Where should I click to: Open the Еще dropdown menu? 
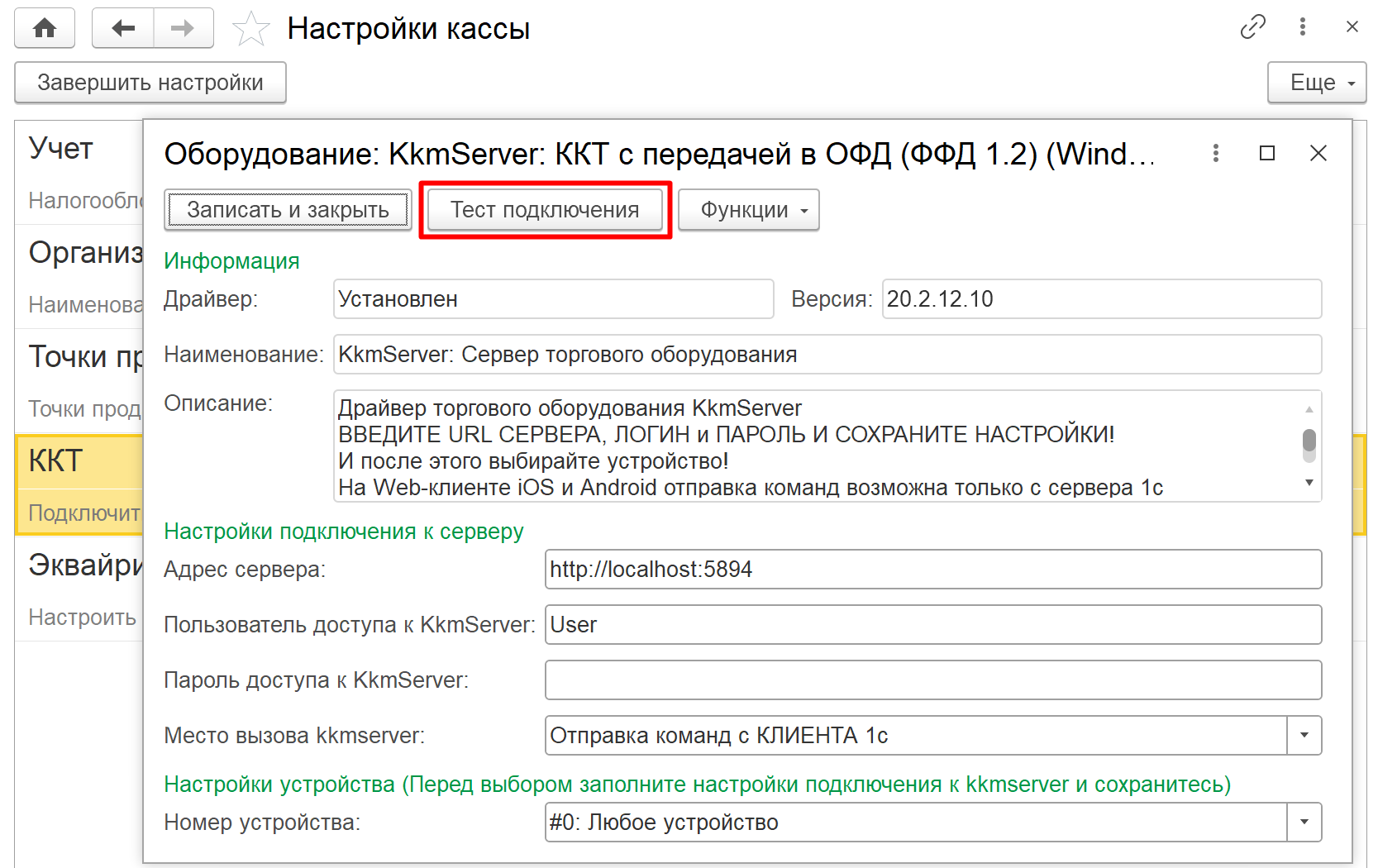pos(1317,83)
